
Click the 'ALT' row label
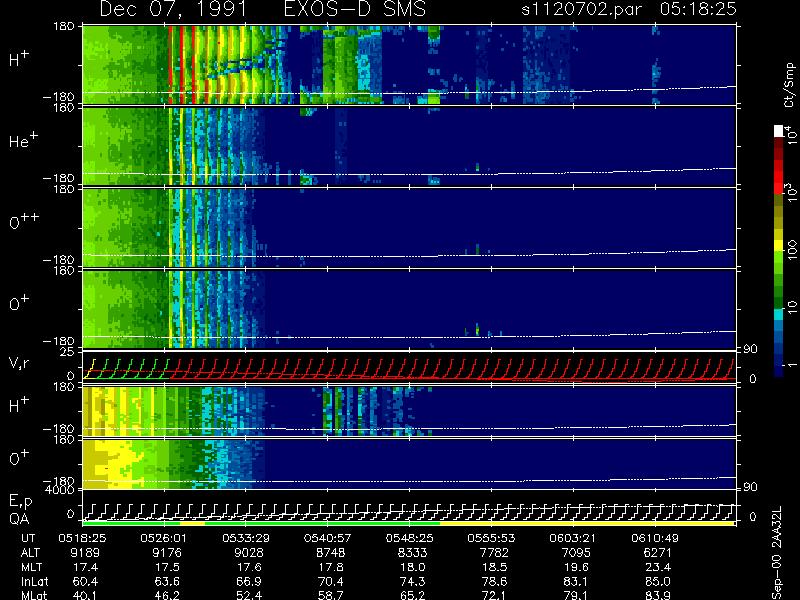pos(31,553)
